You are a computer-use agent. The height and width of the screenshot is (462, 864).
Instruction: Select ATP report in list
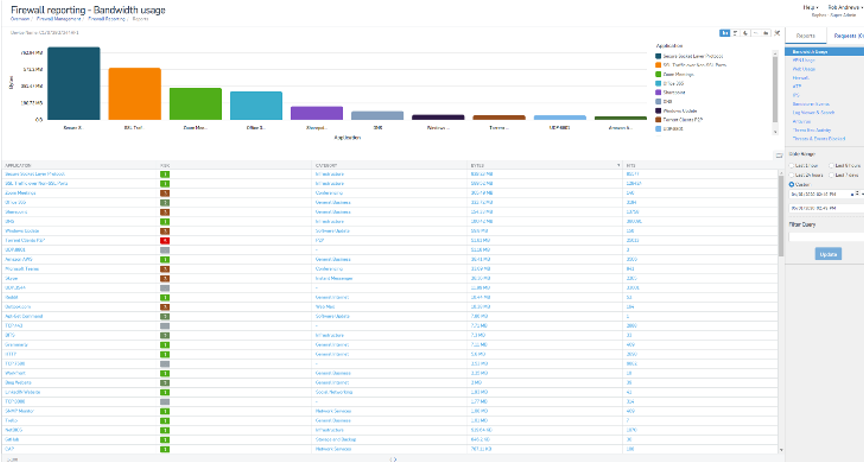pyautogui.click(x=797, y=87)
